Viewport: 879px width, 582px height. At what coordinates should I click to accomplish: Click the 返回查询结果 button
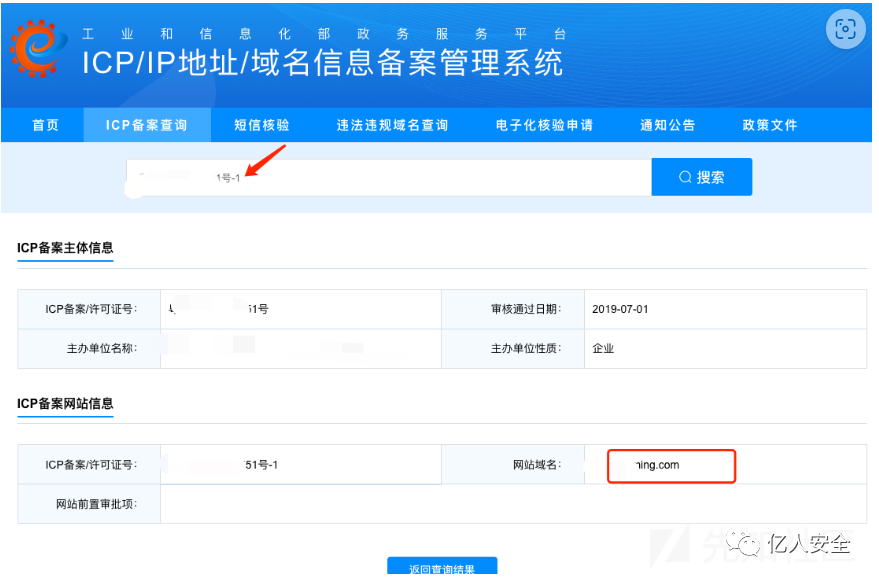(441, 568)
